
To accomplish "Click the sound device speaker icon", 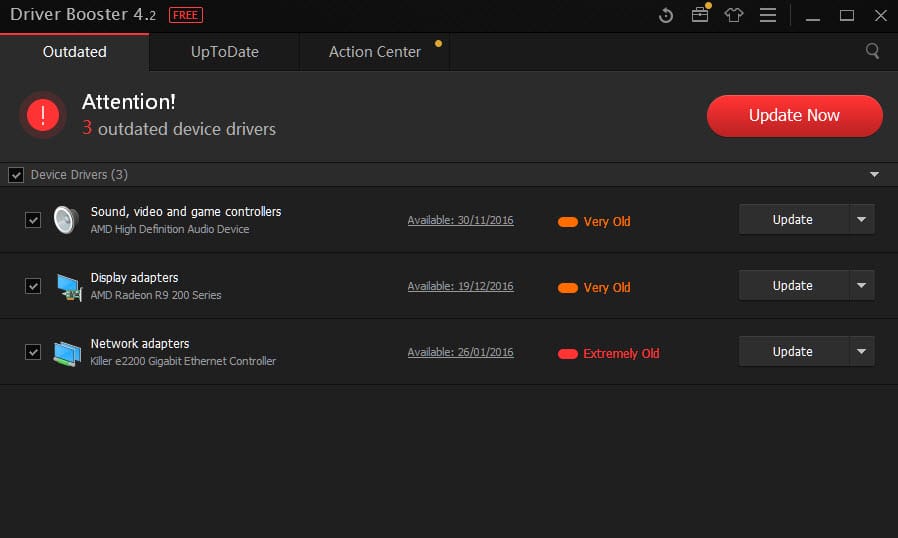I will (x=66, y=220).
